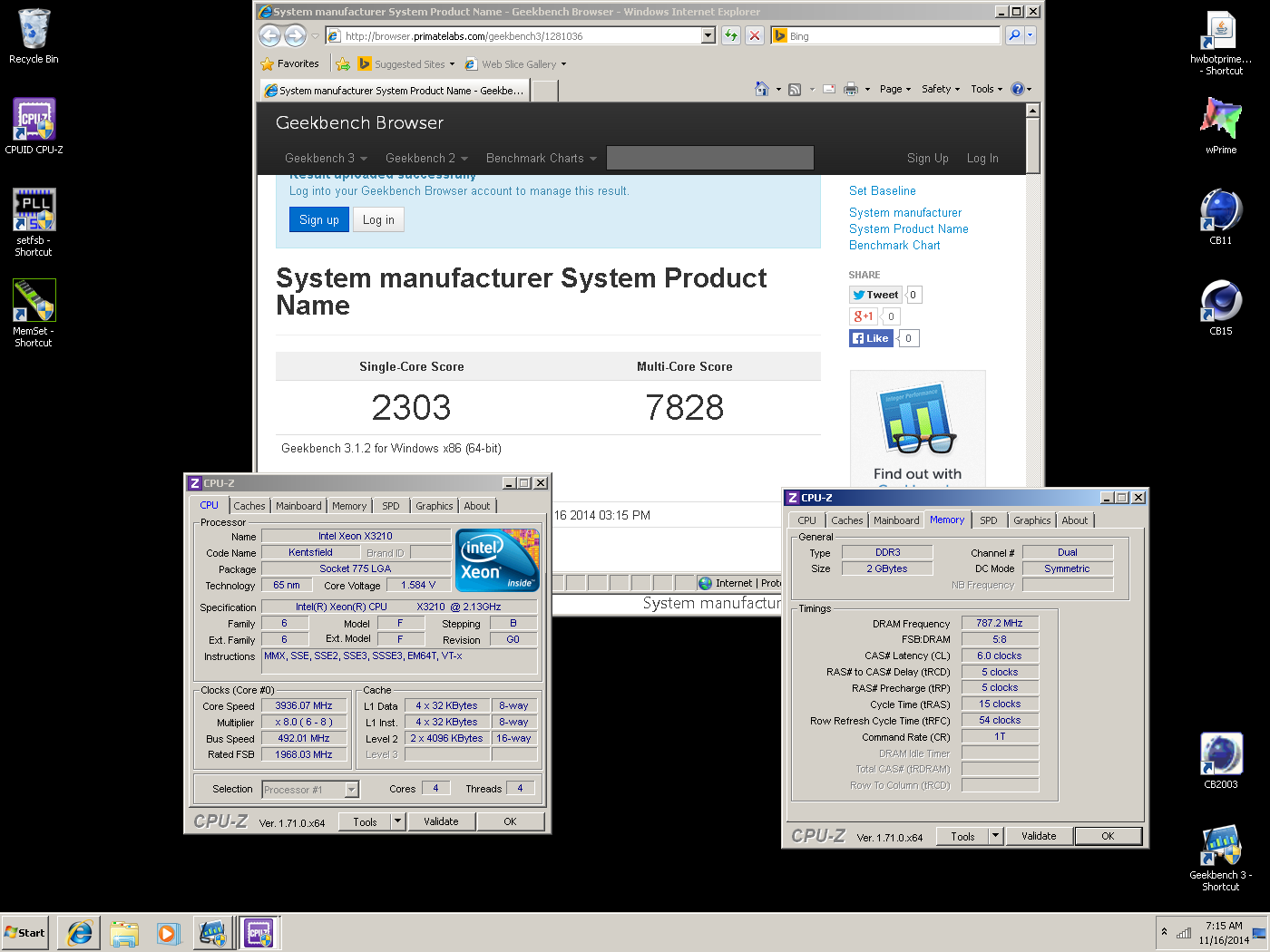Image resolution: width=1270 pixels, height=952 pixels.
Task: Click the Log in button on the page
Action: tap(378, 219)
